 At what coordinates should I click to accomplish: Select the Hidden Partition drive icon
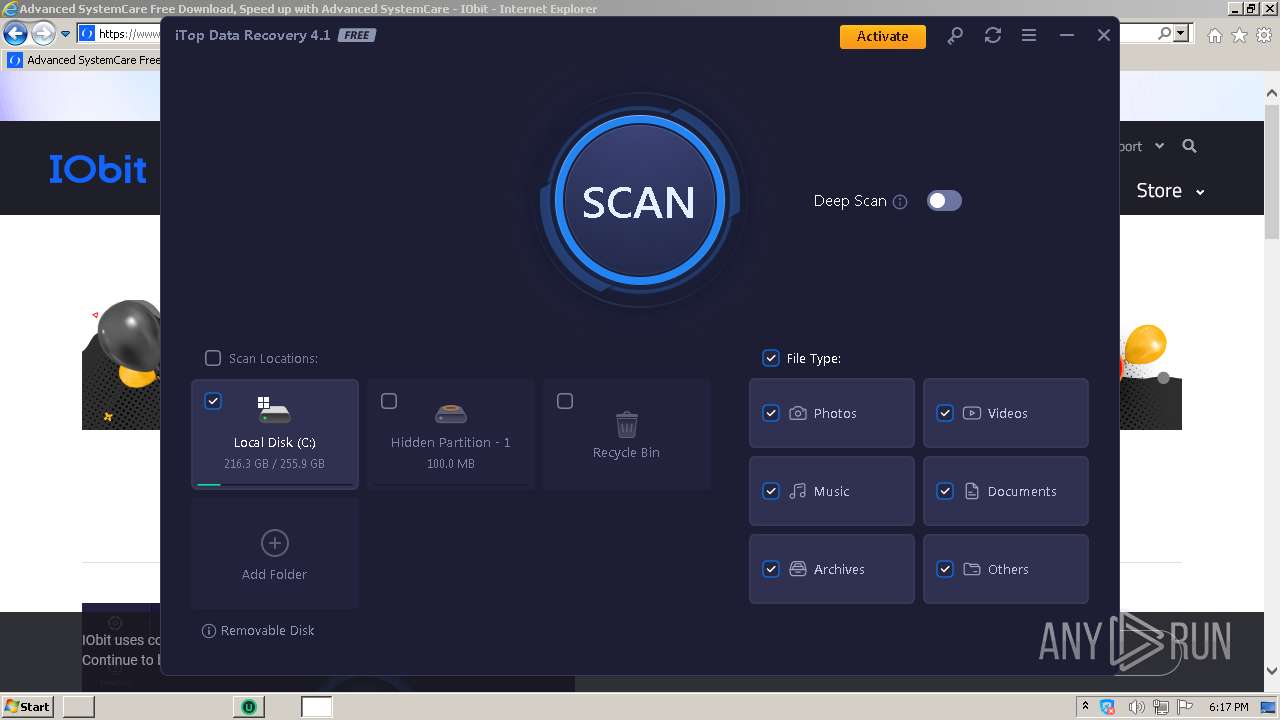coord(451,413)
